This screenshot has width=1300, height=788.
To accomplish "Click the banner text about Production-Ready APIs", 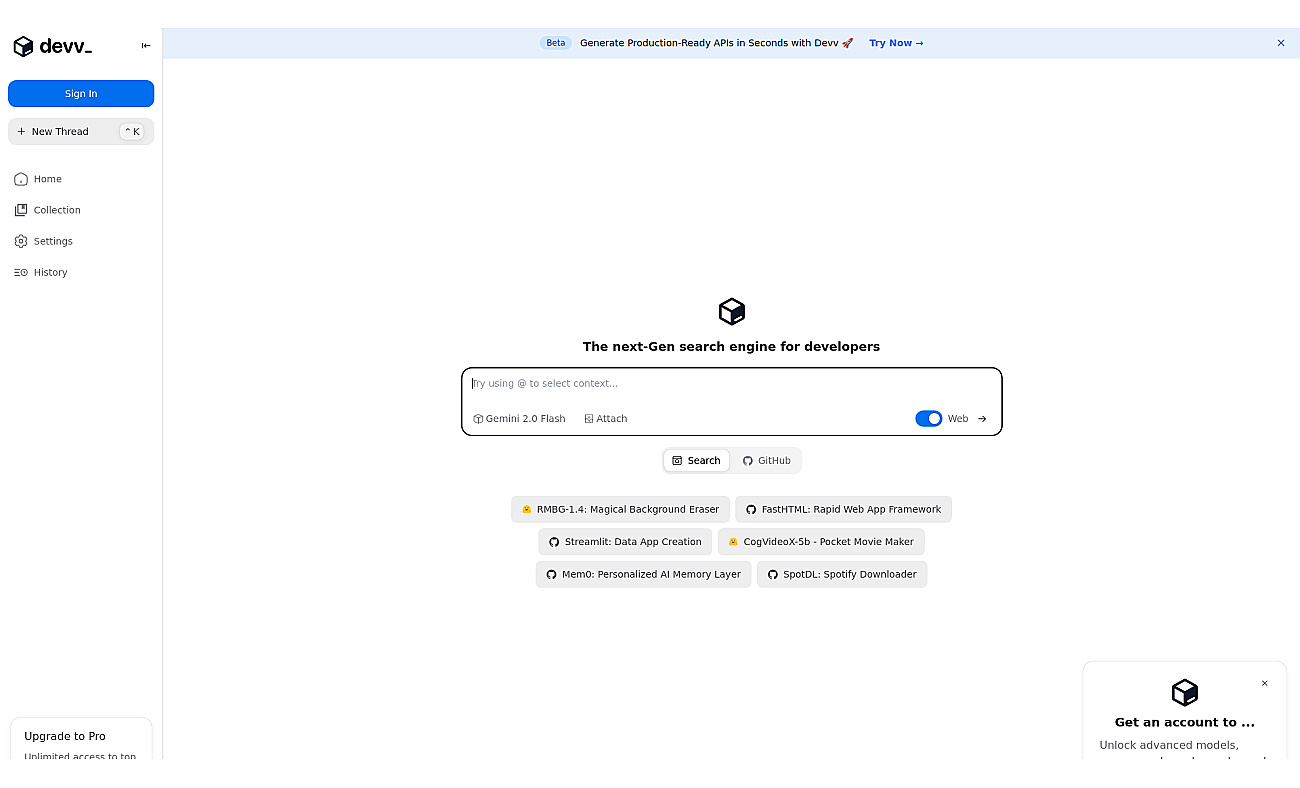I will (x=717, y=43).
